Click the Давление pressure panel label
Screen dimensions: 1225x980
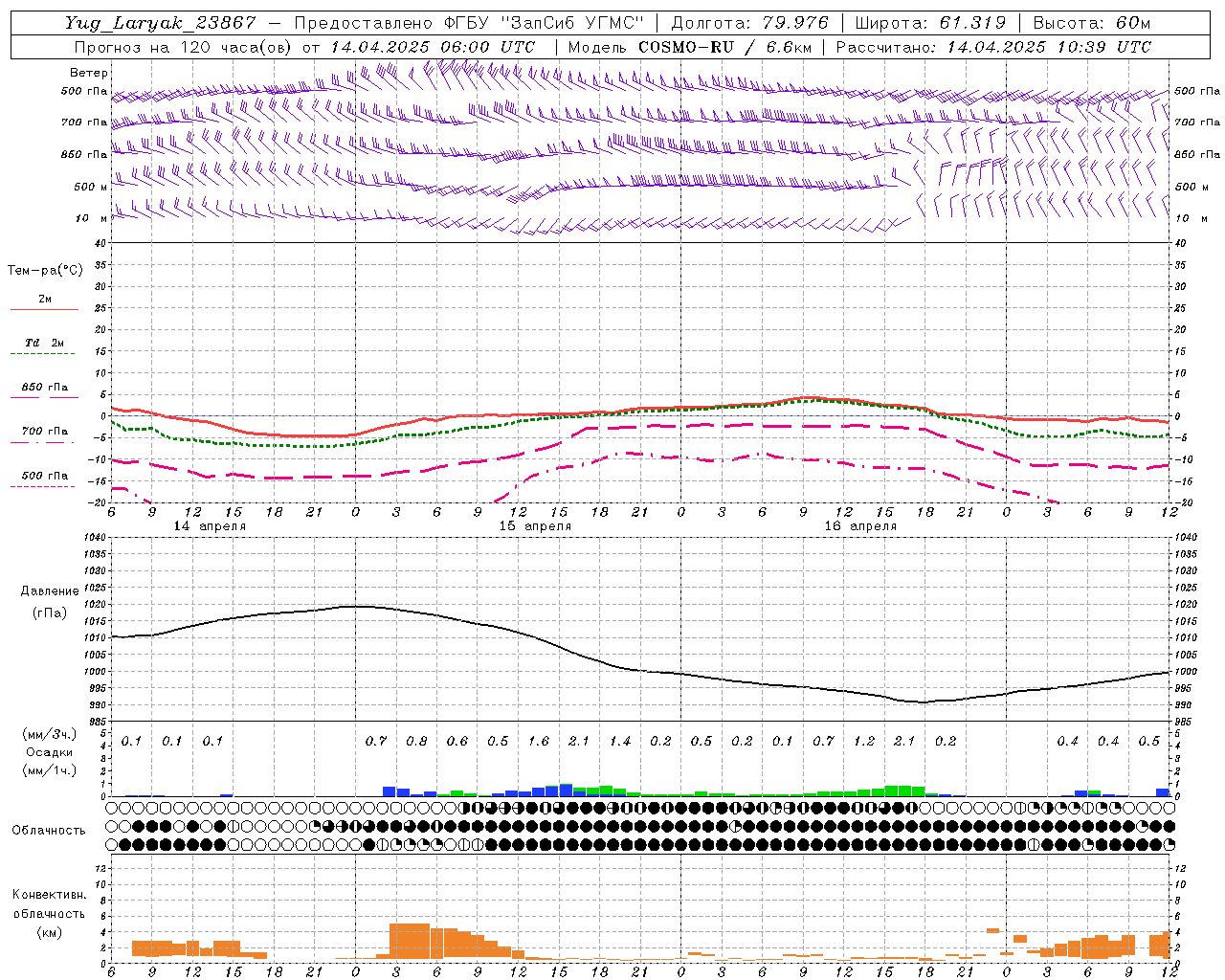(50, 591)
